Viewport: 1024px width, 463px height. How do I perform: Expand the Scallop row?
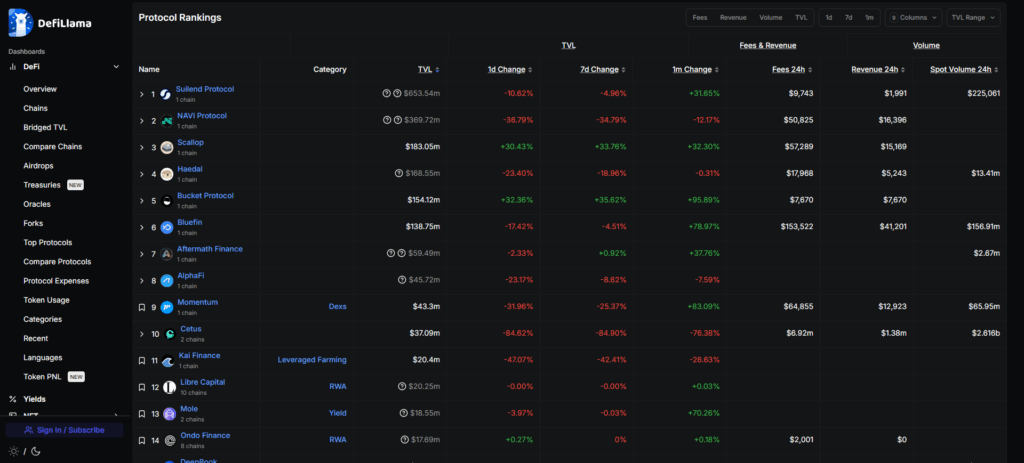142,148
